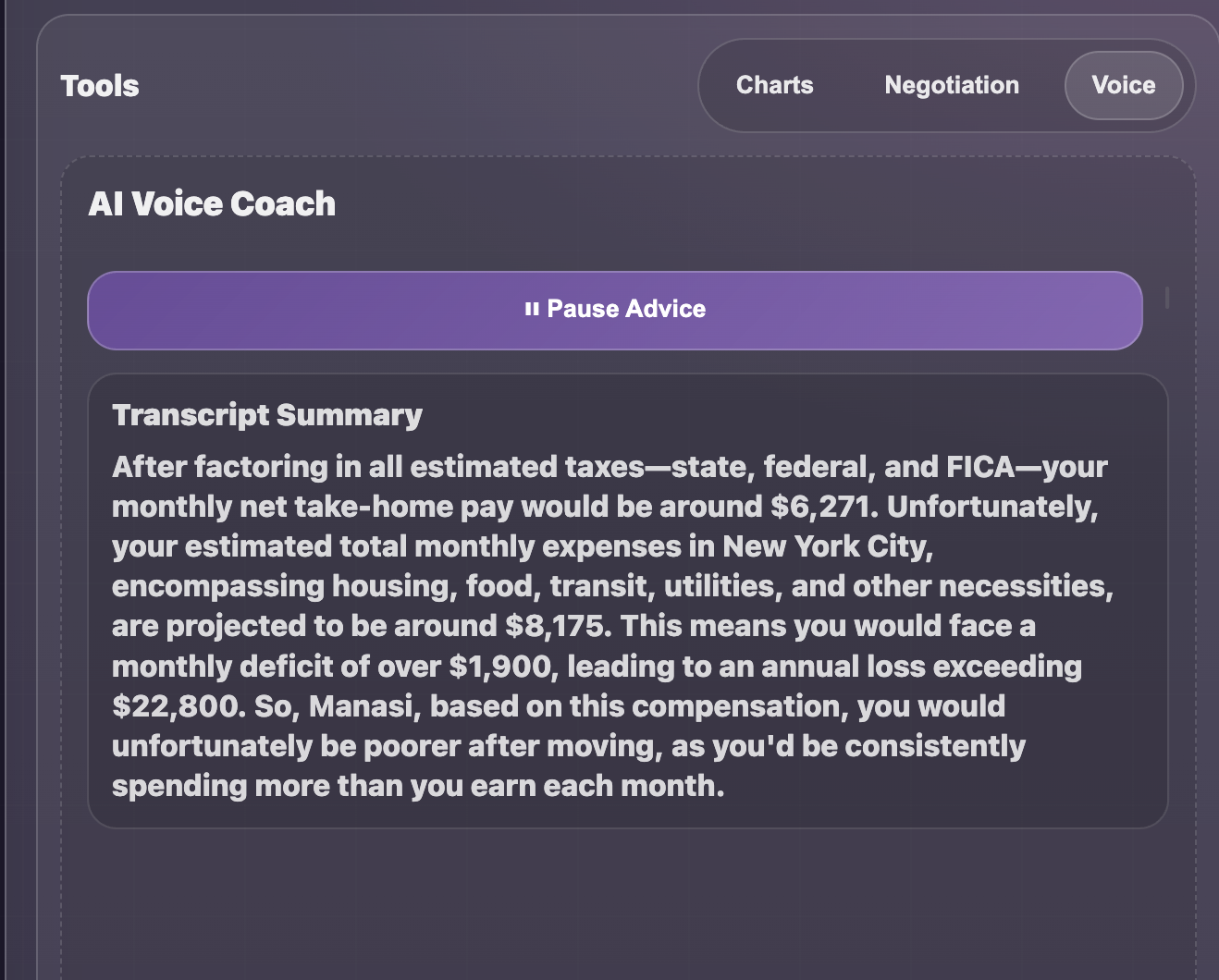This screenshot has height=980, width=1219.
Task: Click the pause icon in Pause Advice
Action: (x=532, y=310)
